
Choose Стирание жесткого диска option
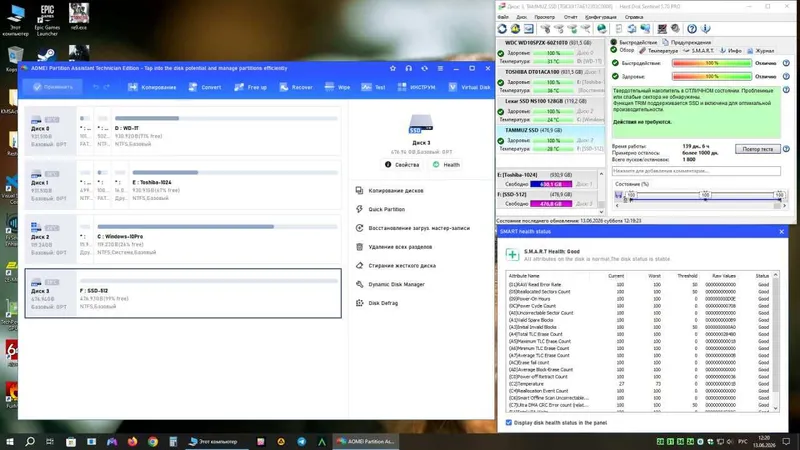(395, 265)
